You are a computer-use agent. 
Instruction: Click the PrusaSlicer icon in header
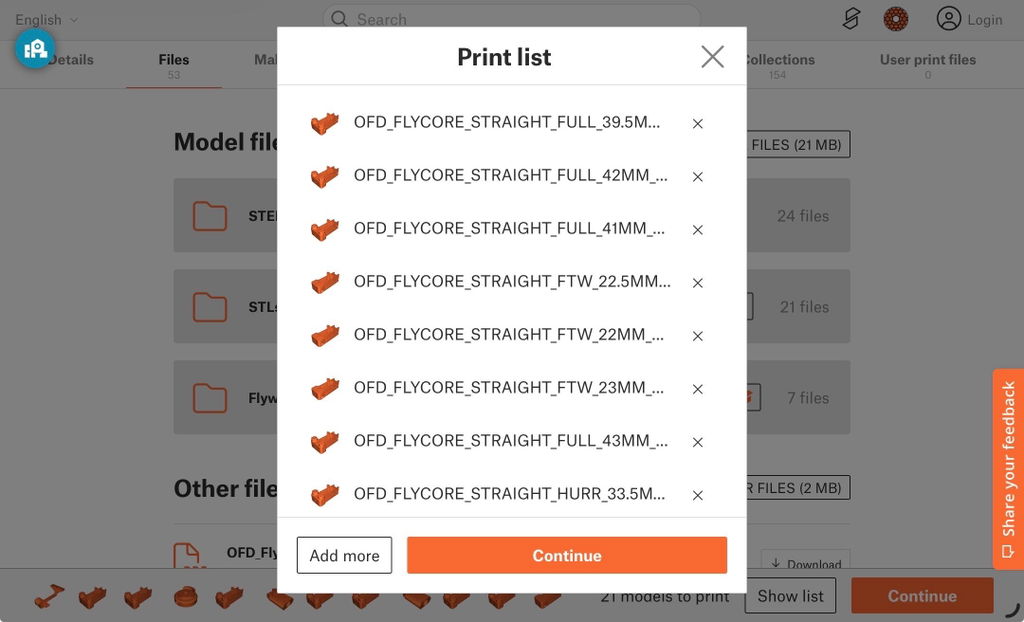coord(851,19)
